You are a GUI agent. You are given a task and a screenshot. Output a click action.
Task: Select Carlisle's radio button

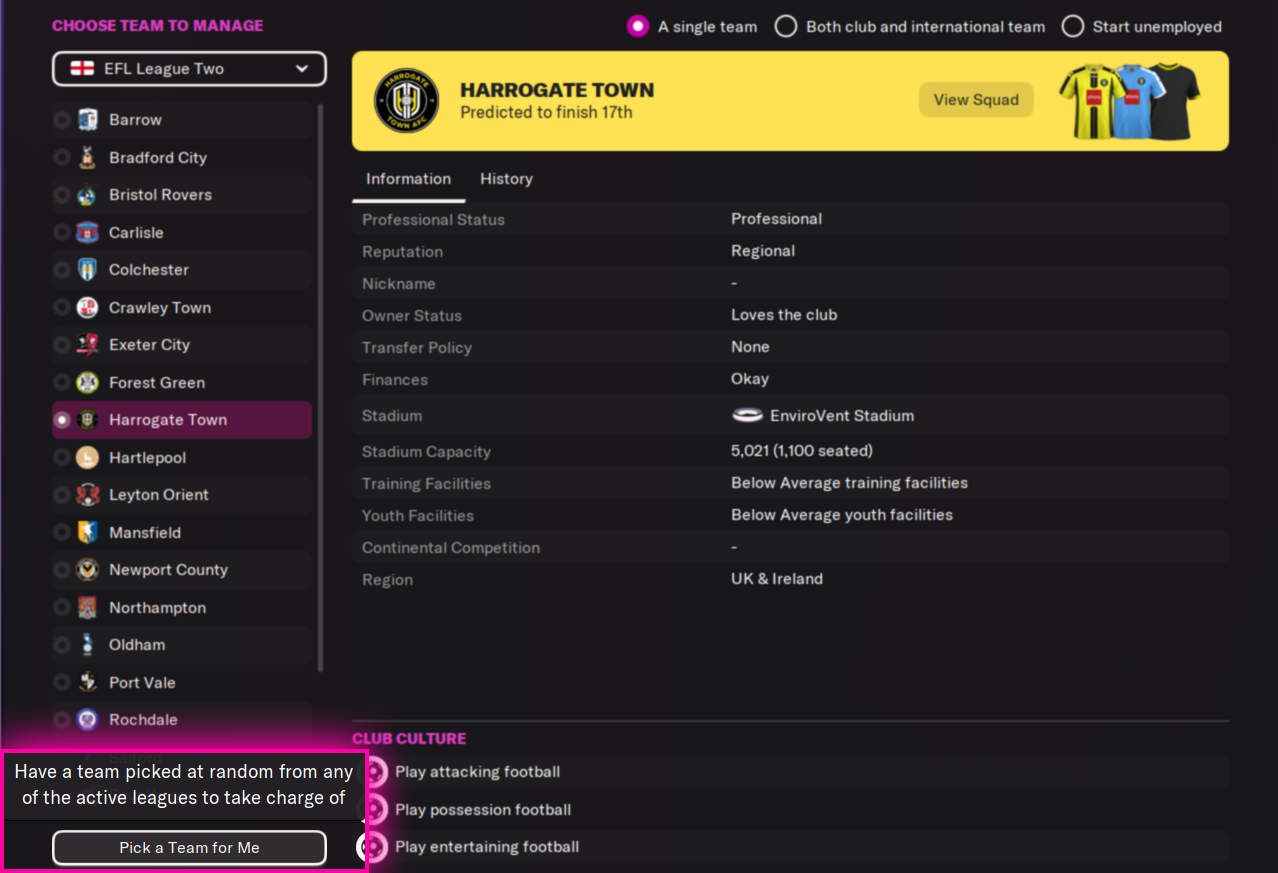(62, 232)
